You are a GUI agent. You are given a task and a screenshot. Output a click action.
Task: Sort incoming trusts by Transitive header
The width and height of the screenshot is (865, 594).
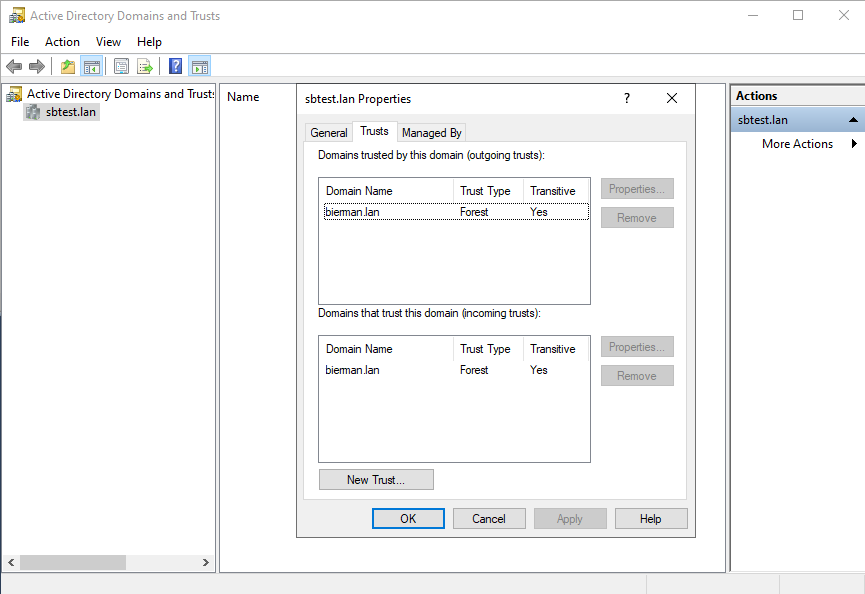point(554,349)
